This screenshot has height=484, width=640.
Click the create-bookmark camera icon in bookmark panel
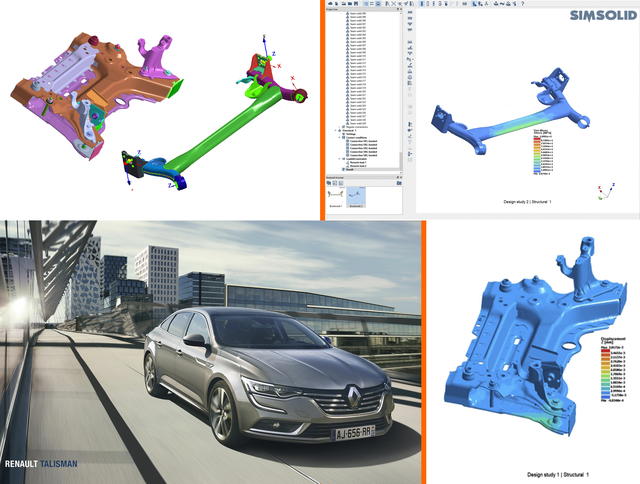[329, 183]
